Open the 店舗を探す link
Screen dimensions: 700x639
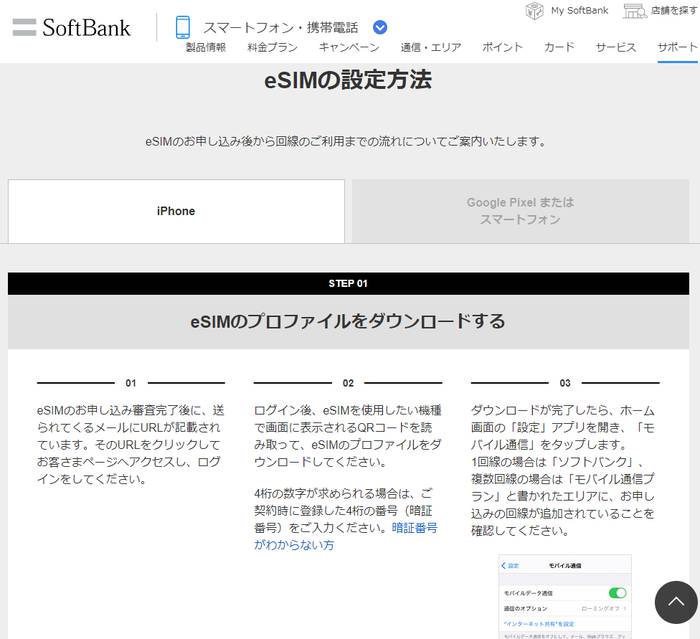point(674,10)
